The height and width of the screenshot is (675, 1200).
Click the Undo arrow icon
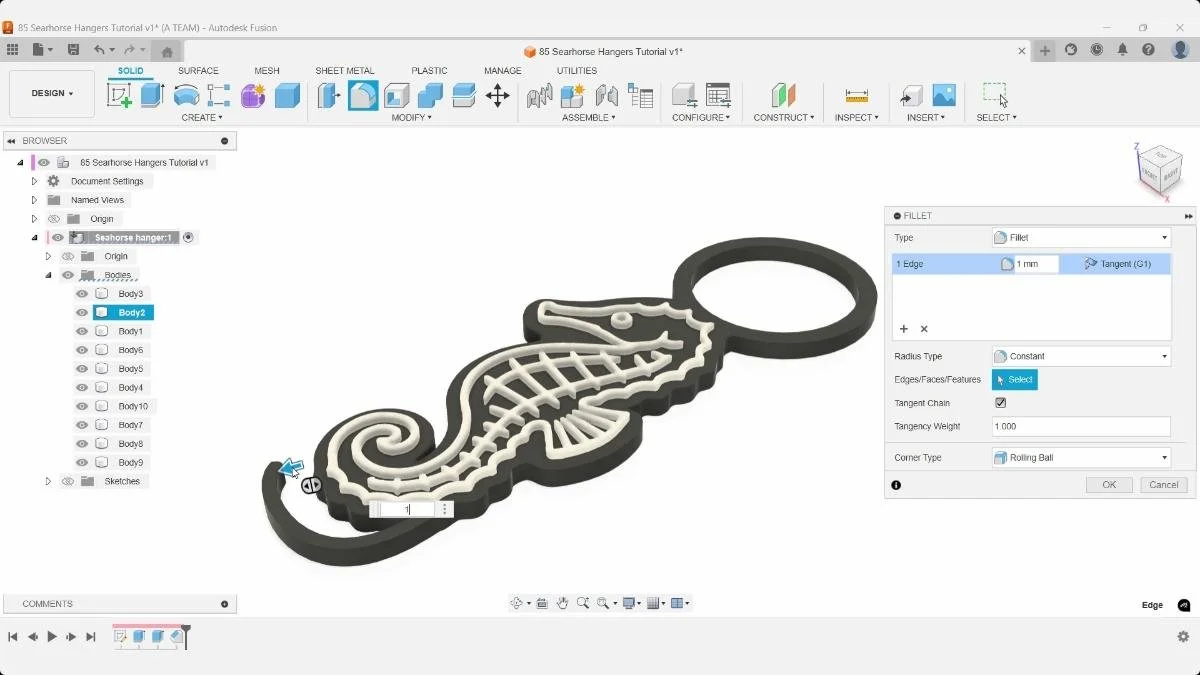click(99, 50)
